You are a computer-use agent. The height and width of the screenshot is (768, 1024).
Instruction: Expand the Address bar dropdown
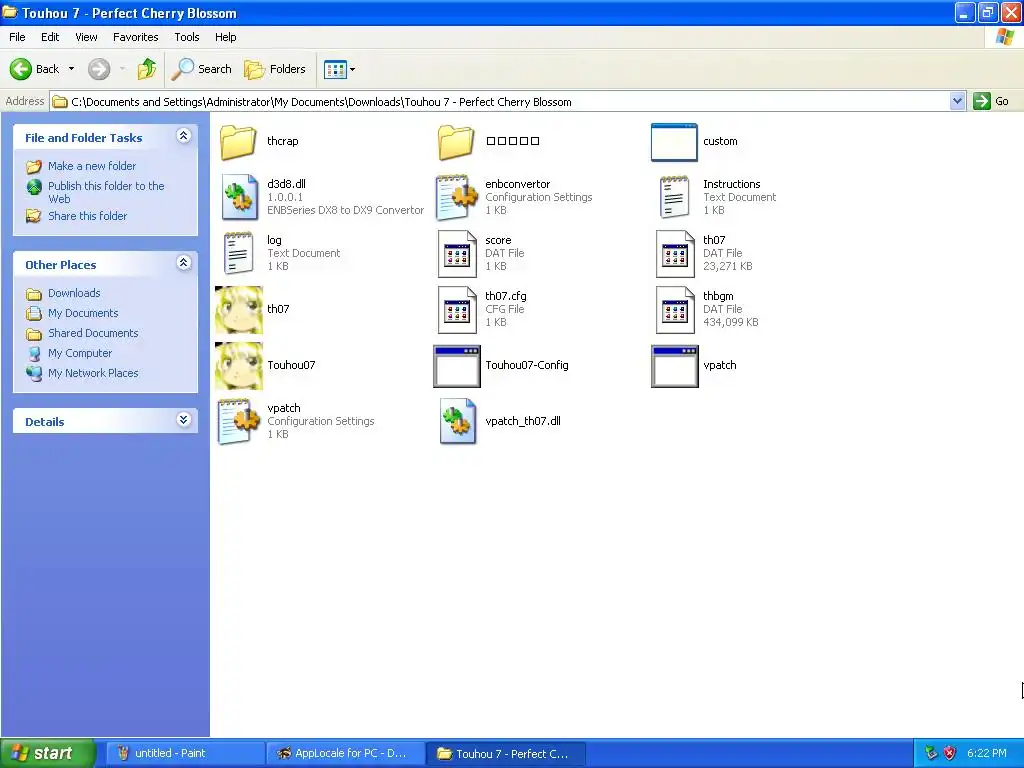[x=957, y=101]
